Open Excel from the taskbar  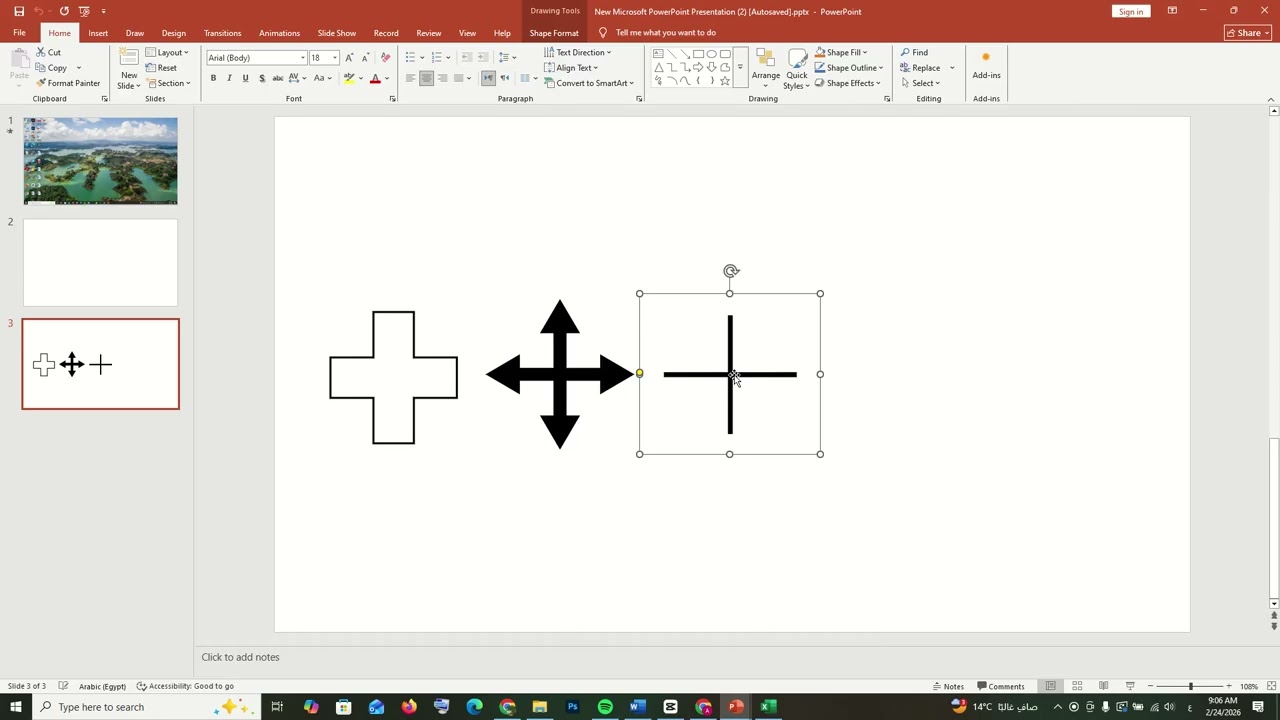(x=768, y=707)
